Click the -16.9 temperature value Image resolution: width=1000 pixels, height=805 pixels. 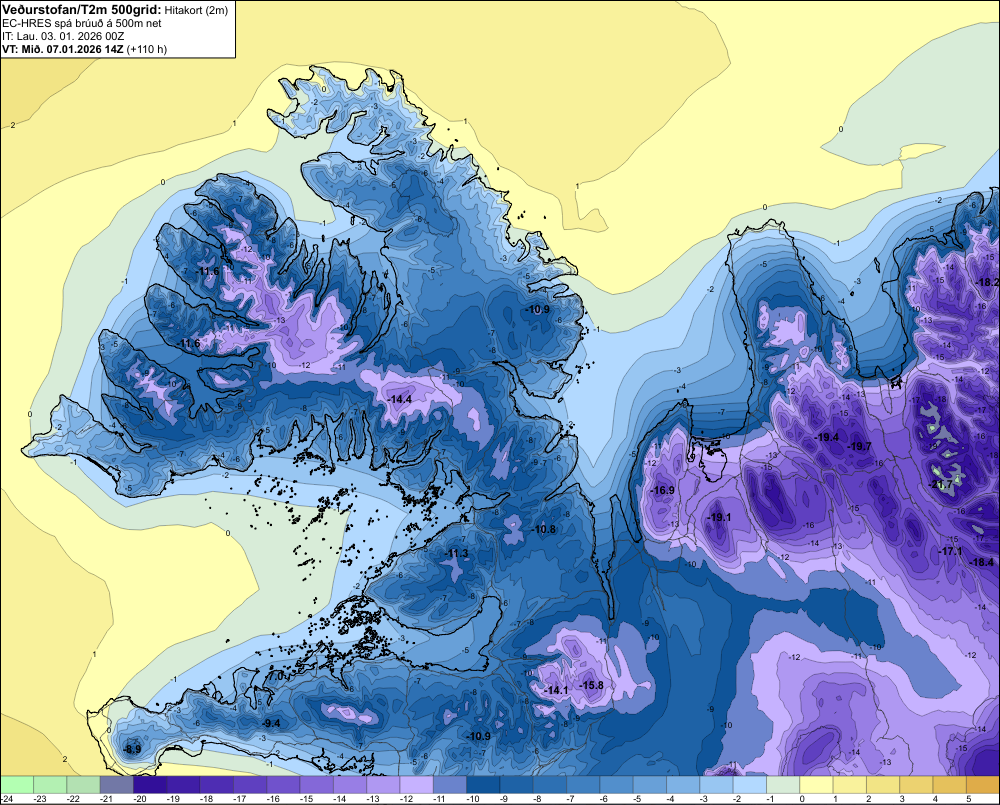coord(663,490)
